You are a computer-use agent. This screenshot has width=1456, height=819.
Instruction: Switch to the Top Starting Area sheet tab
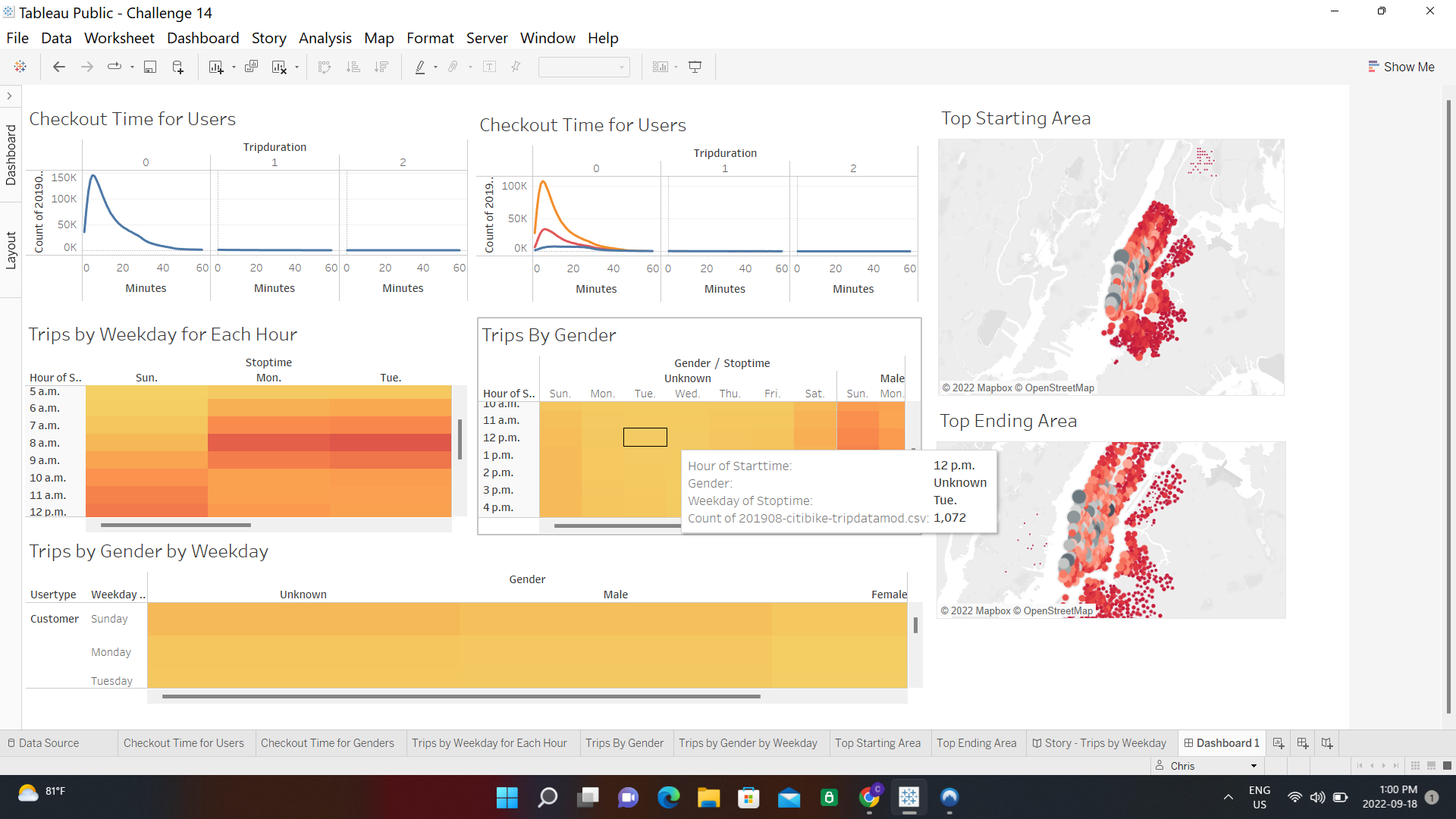[878, 743]
